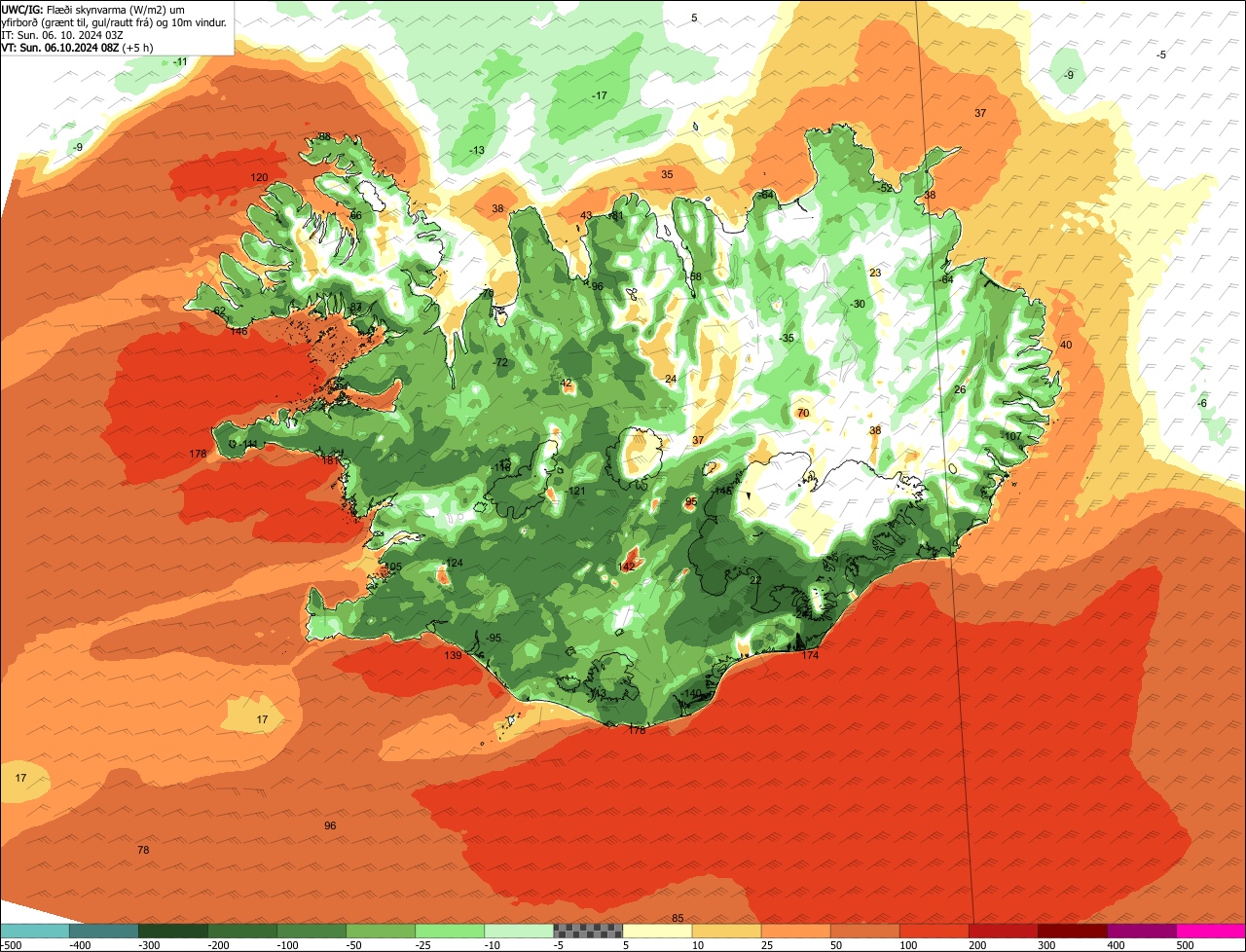Select the magenta swatch labeled 500 in the legend

[1211, 931]
